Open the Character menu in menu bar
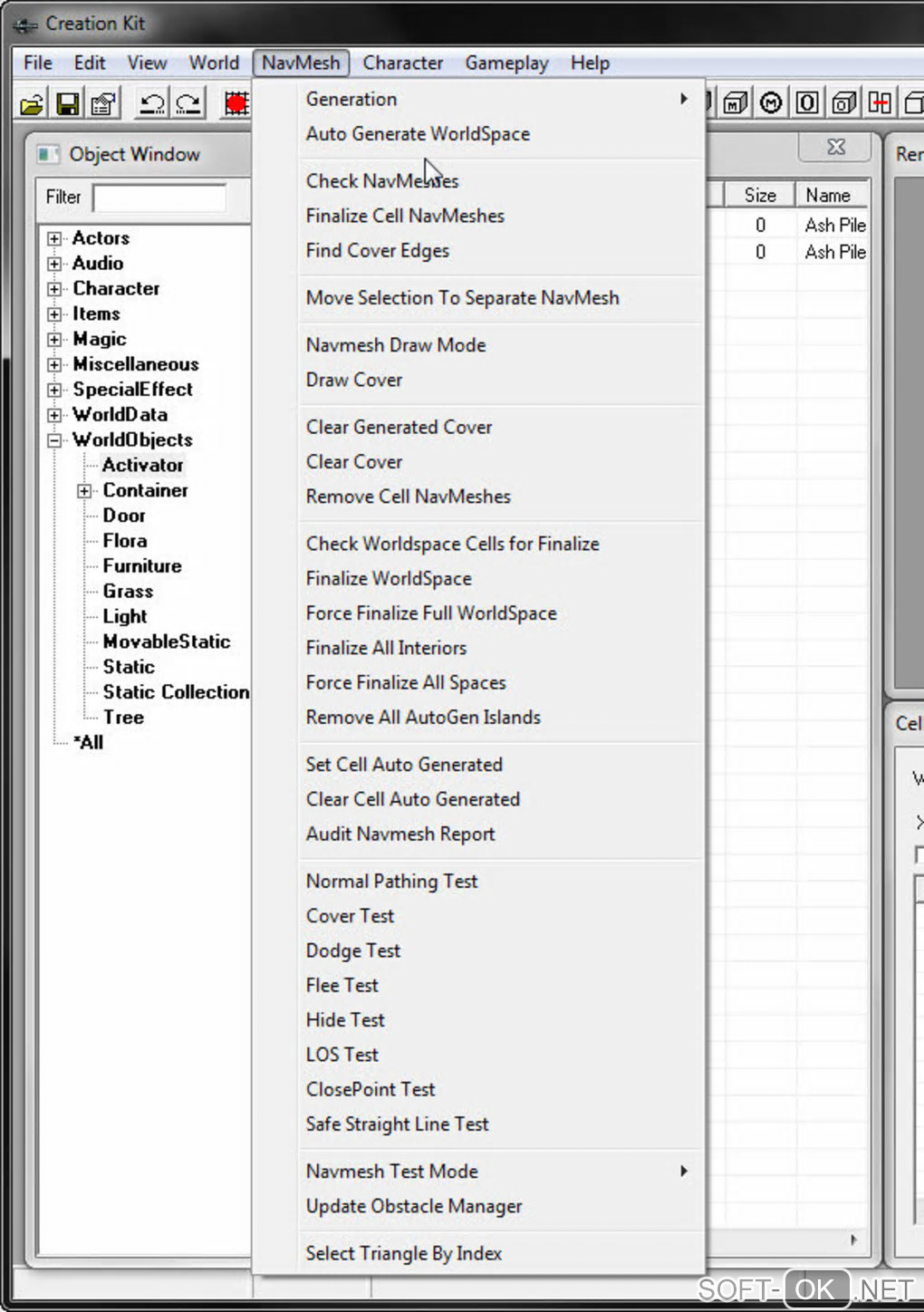 (x=403, y=63)
